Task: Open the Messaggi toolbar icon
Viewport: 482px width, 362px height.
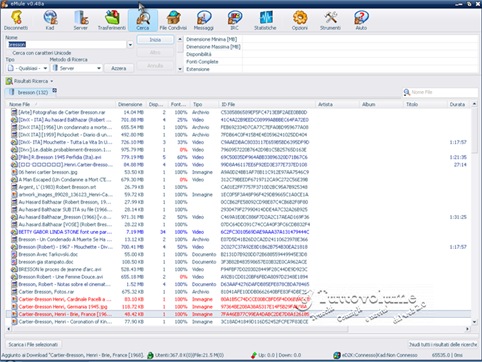Action: coord(204,20)
